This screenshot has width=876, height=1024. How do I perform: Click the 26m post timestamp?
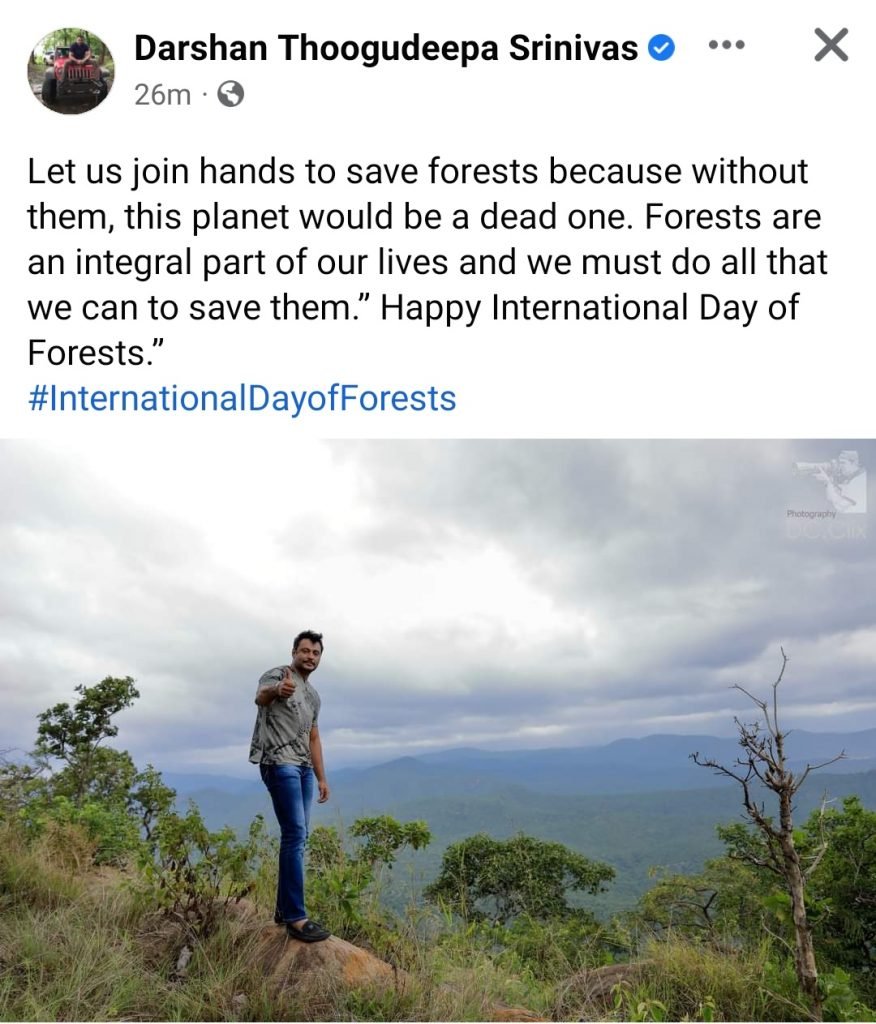point(162,95)
